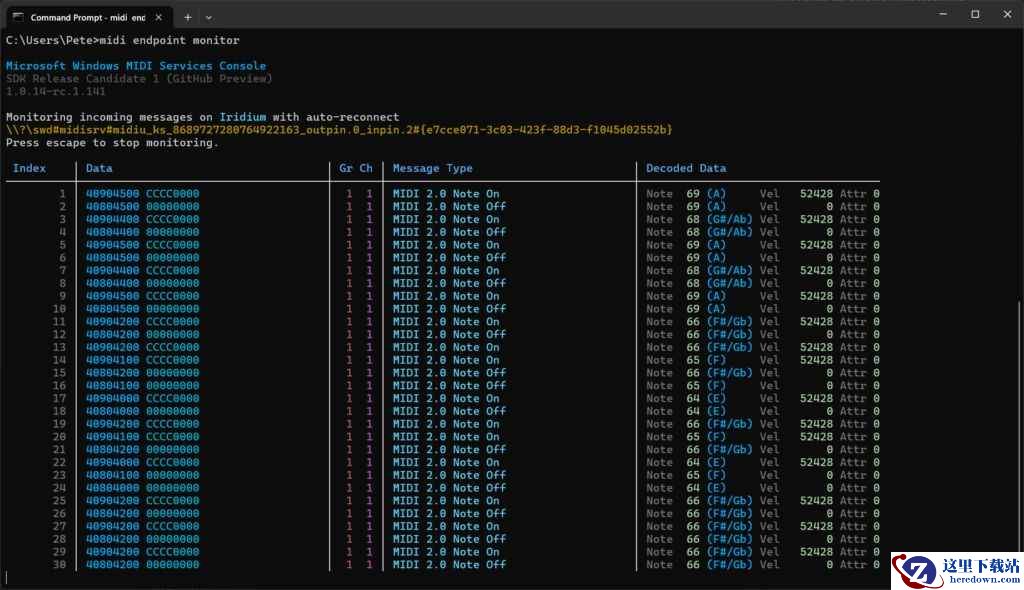The height and width of the screenshot is (590, 1024).
Task: Select the Command Prompt - midi tab
Action: pos(87,17)
